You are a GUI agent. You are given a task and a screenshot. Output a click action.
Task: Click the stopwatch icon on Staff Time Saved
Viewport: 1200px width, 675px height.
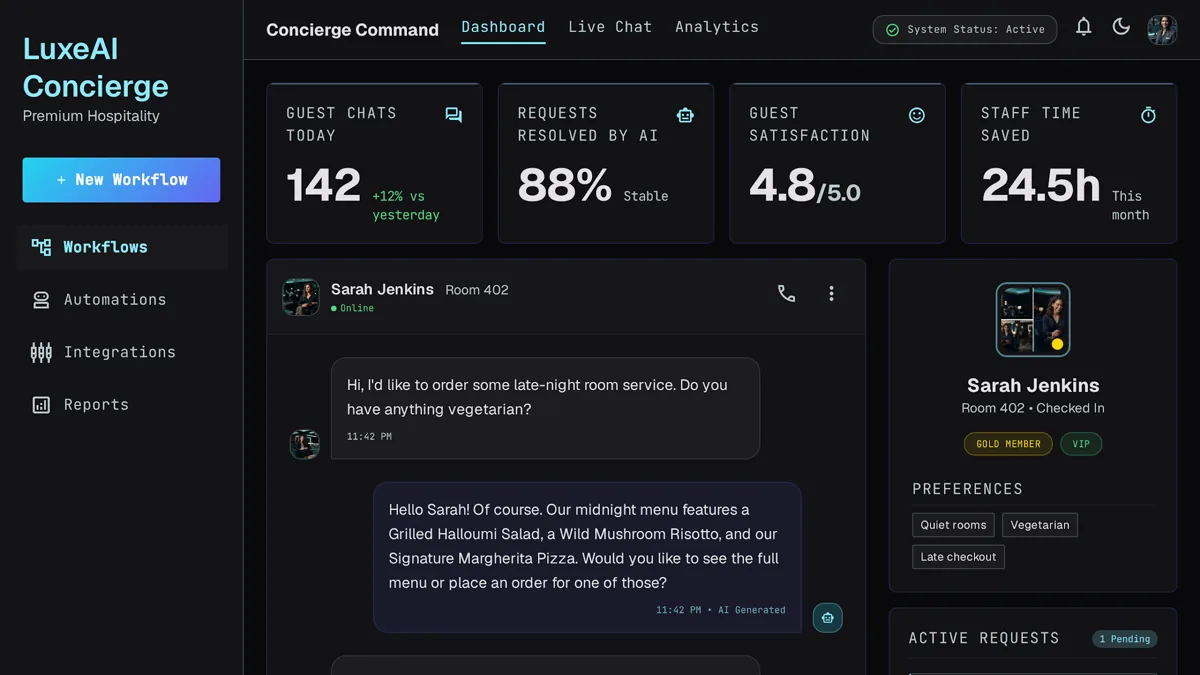point(1148,116)
